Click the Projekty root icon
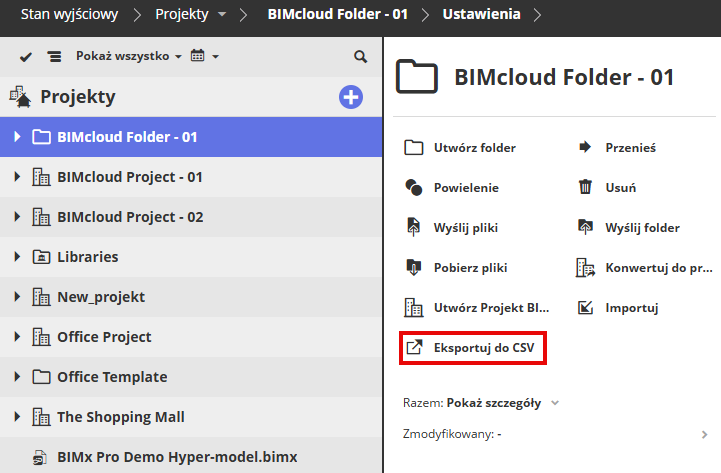 click(x=21, y=97)
